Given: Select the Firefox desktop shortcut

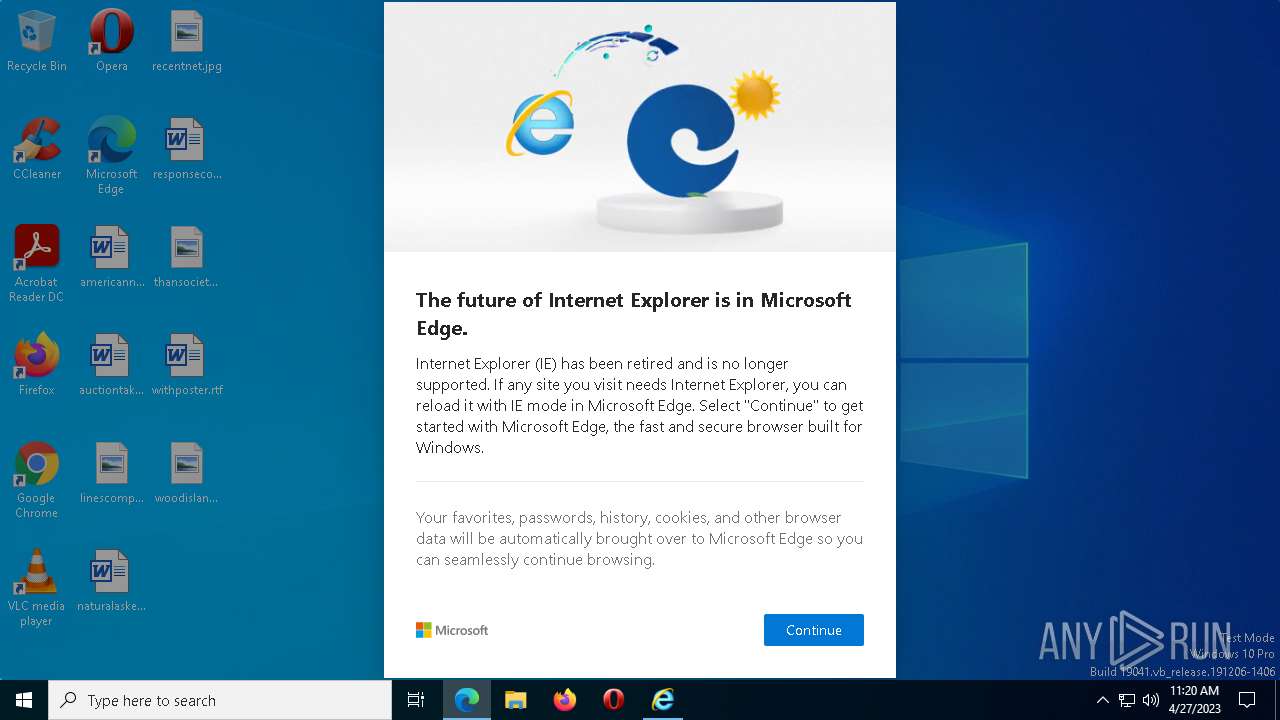Looking at the screenshot, I should click(37, 366).
